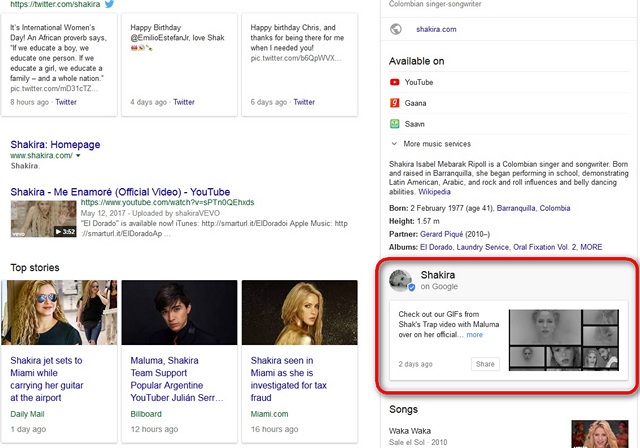Click the Saavn music service name

[x=414, y=124]
